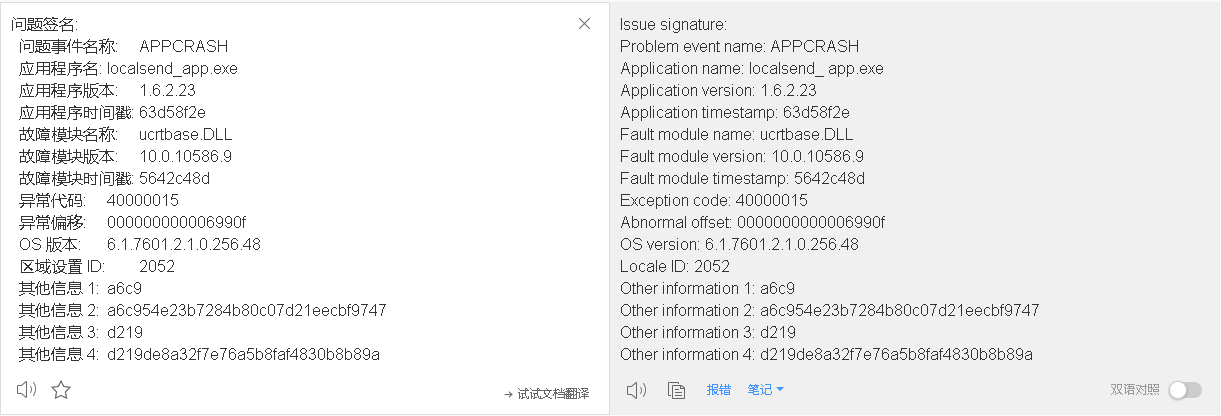Viewport: 1221px width, 416px height.
Task: Favorite this translation with the star icon
Action: [61, 390]
